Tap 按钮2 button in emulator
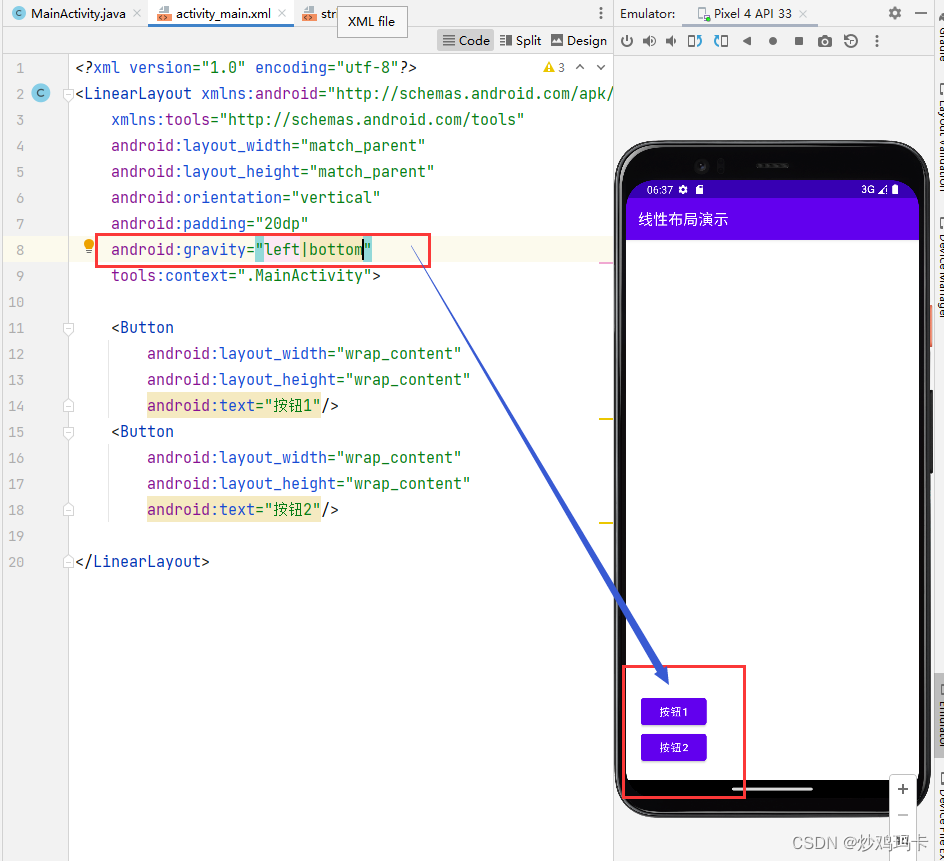944x861 pixels. click(x=673, y=747)
